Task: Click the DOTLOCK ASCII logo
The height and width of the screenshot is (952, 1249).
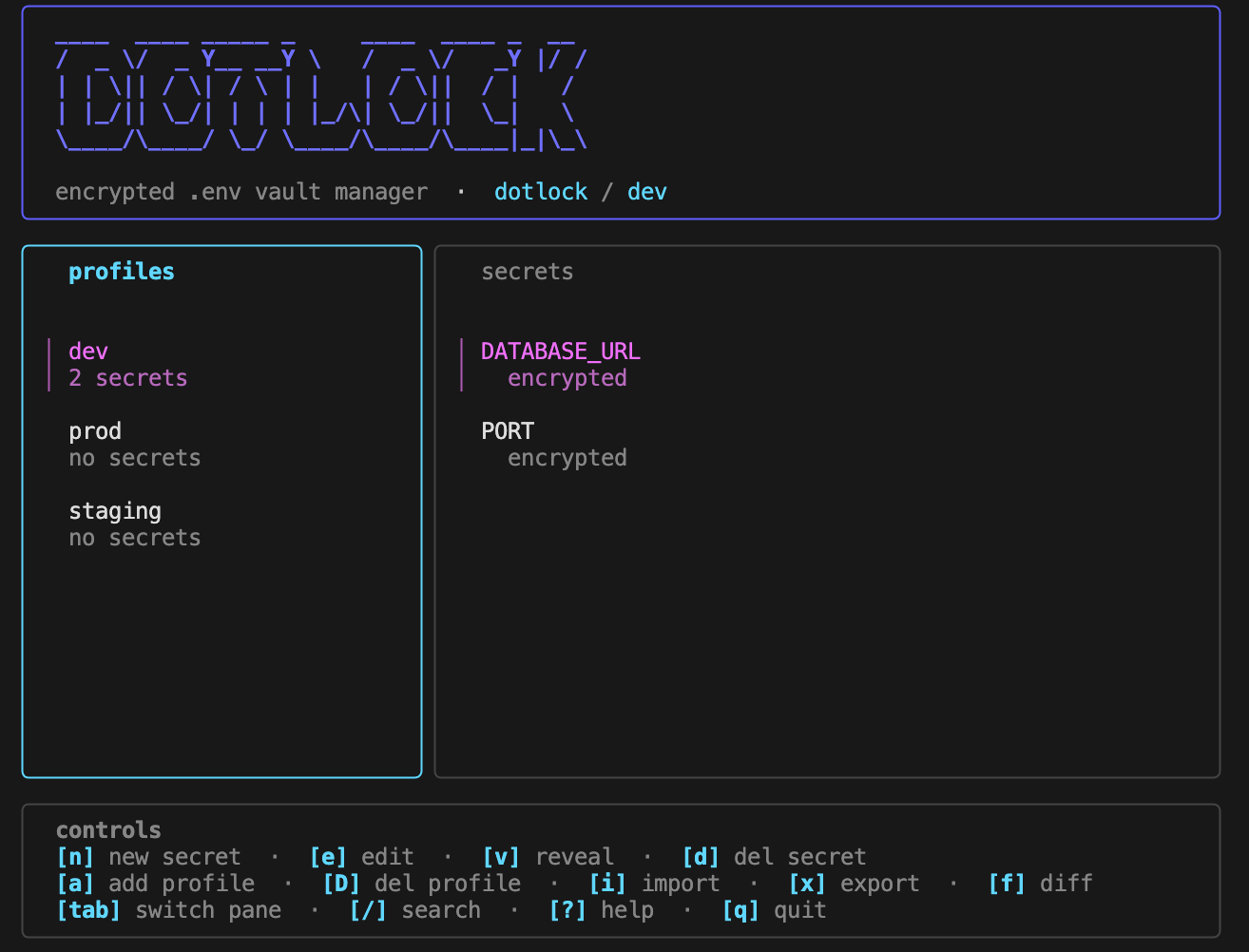Action: 321,95
